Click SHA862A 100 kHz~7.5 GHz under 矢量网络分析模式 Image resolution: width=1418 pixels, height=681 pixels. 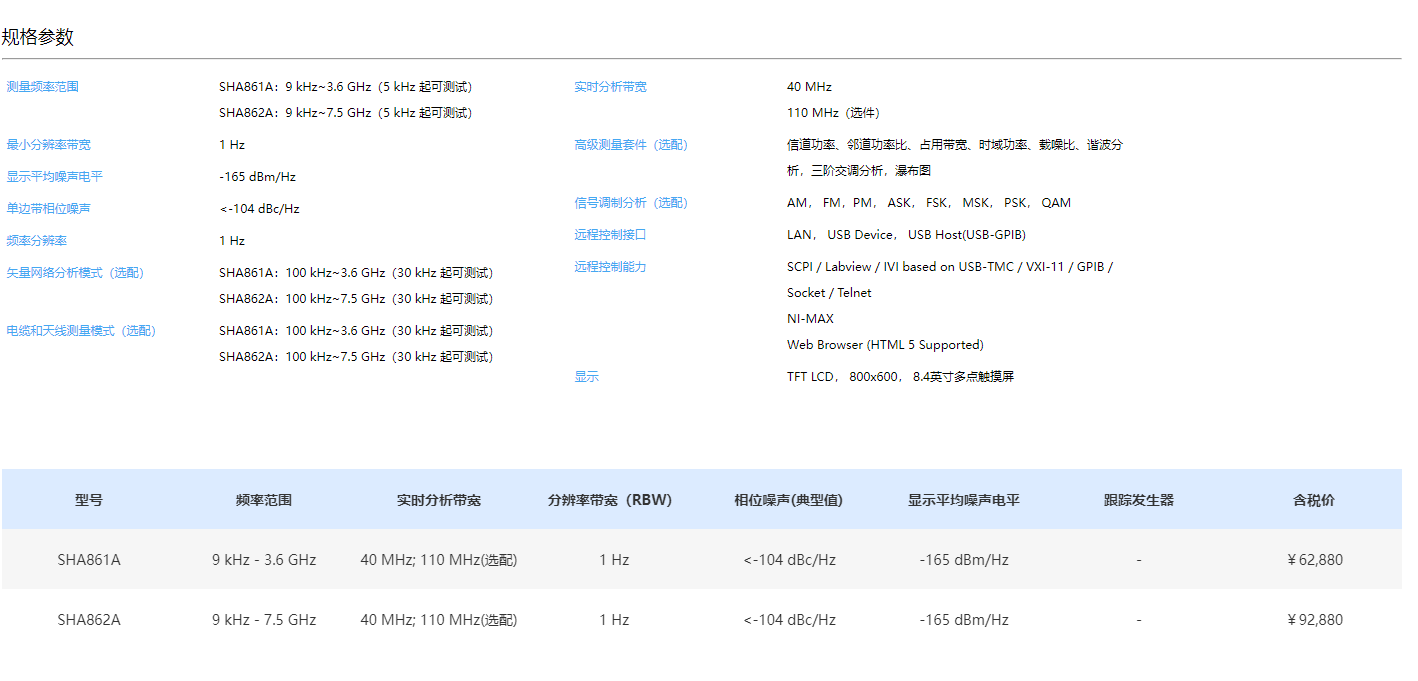tap(356, 299)
